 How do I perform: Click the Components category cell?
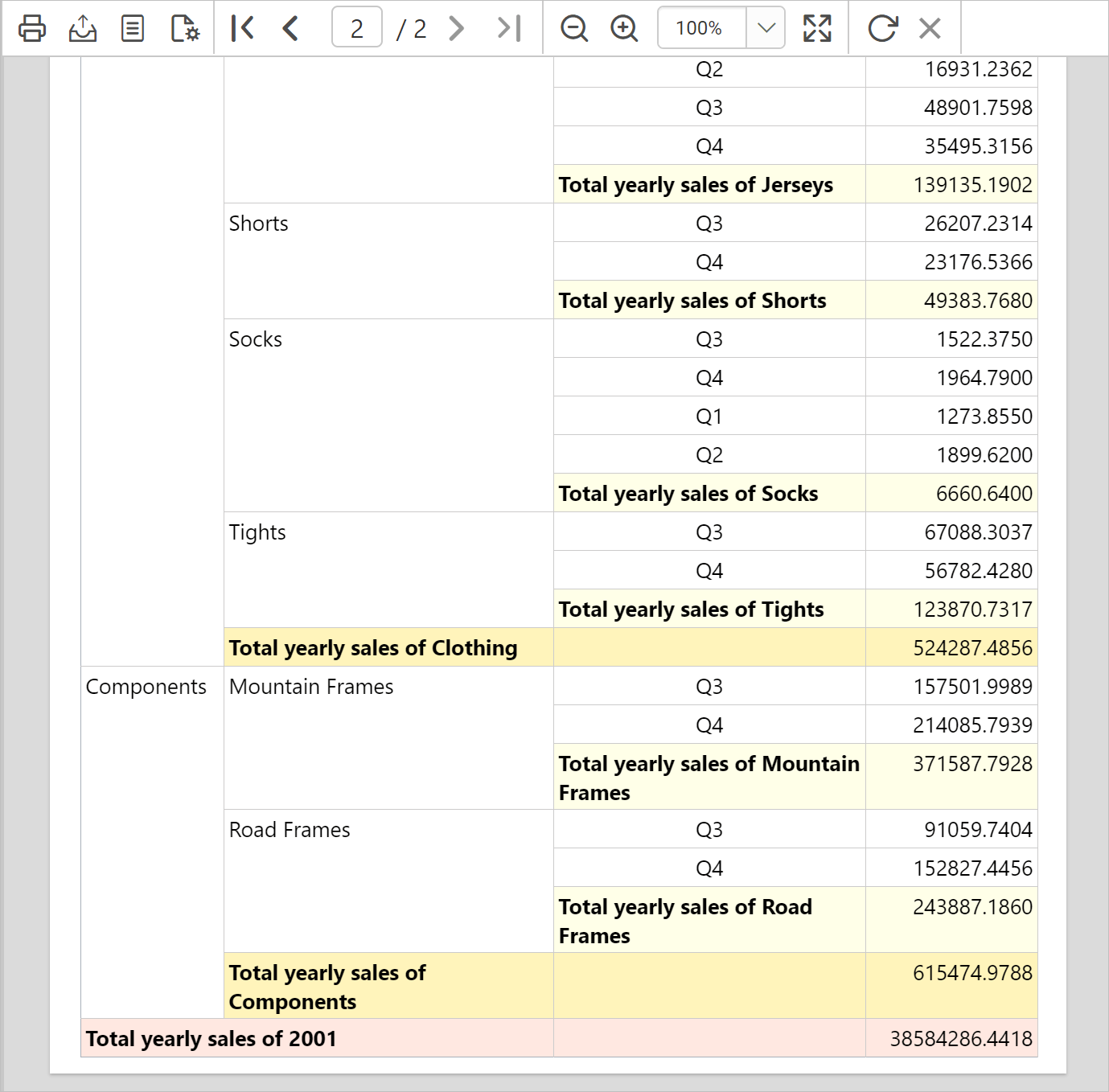tap(152, 842)
